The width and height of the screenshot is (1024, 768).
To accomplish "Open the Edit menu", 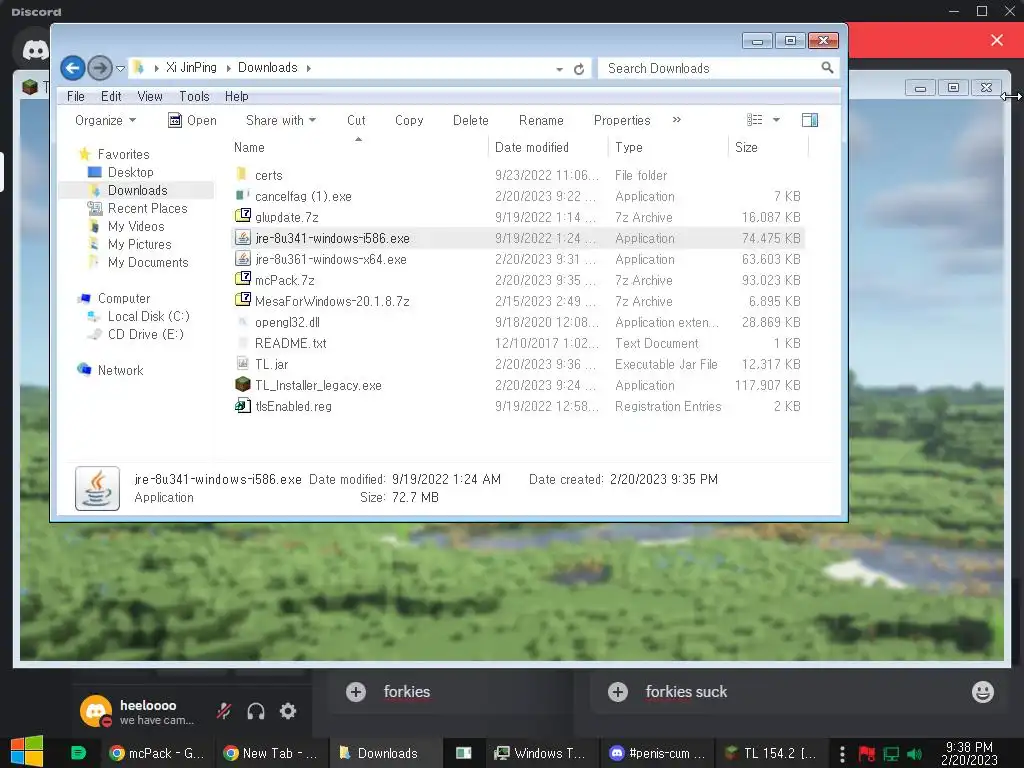I will pyautogui.click(x=111, y=96).
